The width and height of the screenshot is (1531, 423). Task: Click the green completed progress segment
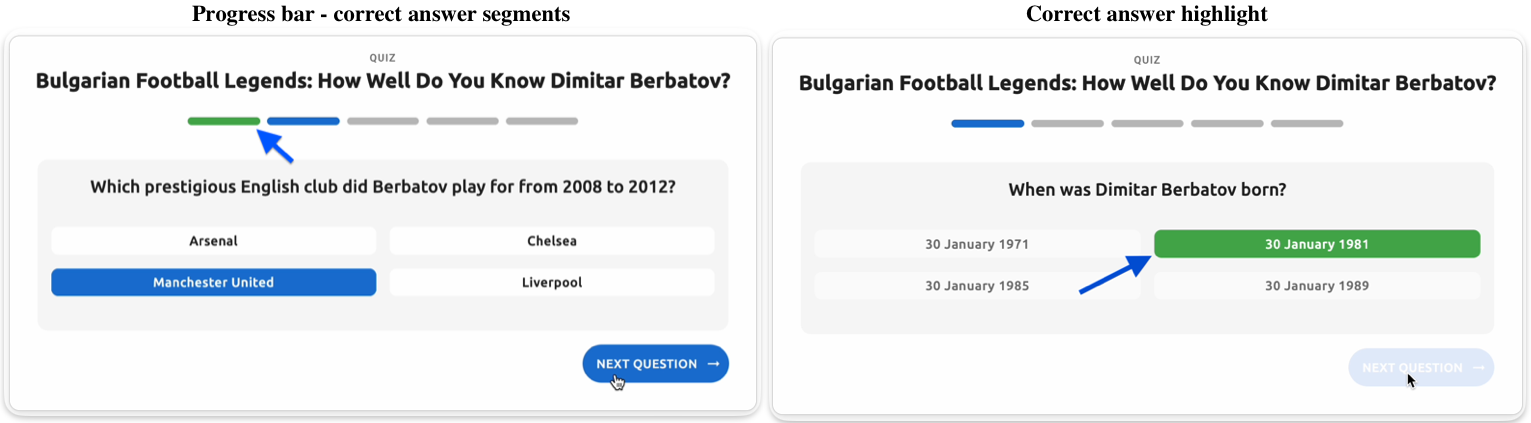pyautogui.click(x=224, y=121)
